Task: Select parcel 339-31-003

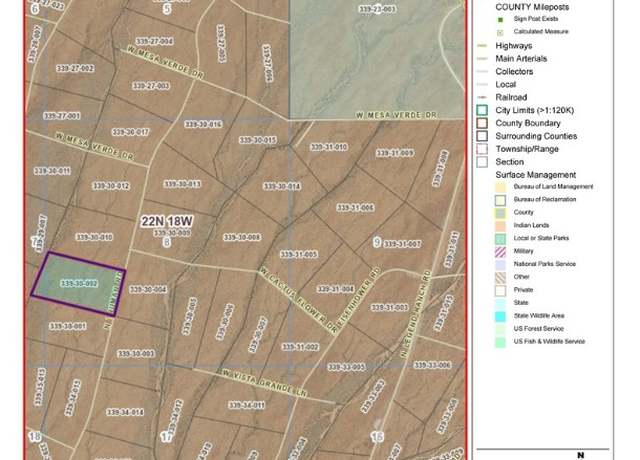Action: tap(389, 307)
